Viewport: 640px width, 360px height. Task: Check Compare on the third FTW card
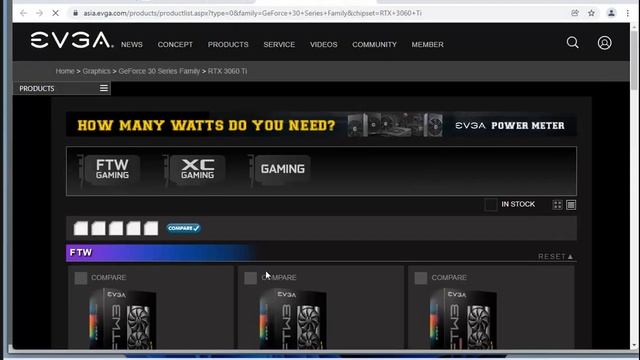(x=421, y=278)
